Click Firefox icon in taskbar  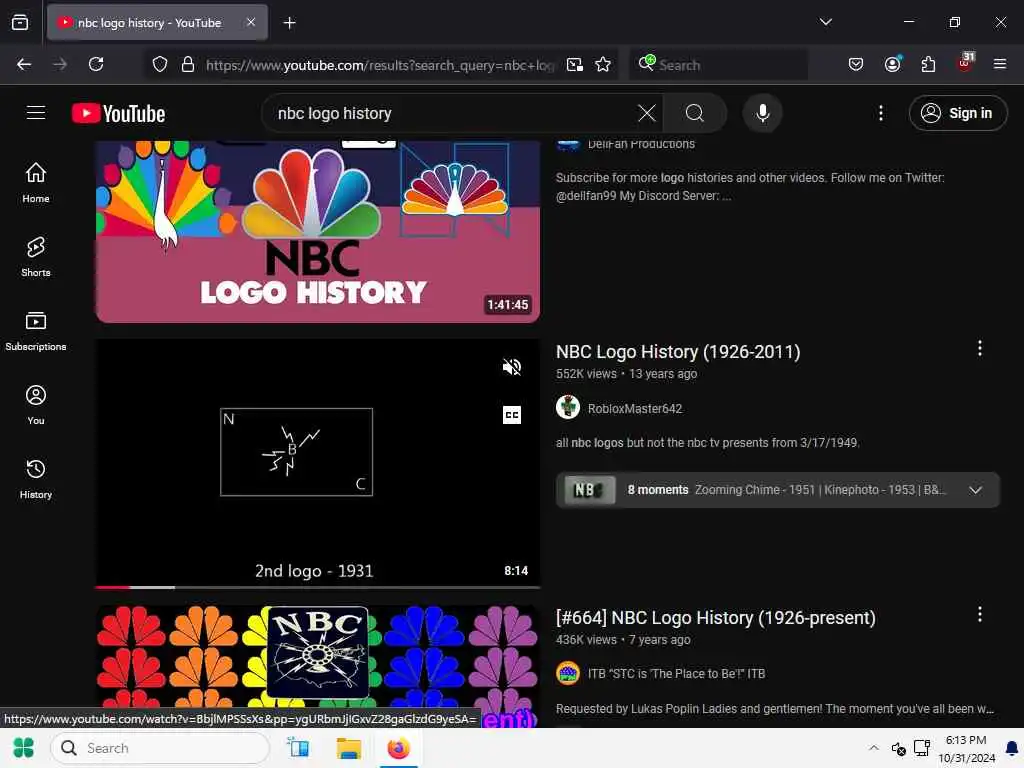(x=398, y=748)
